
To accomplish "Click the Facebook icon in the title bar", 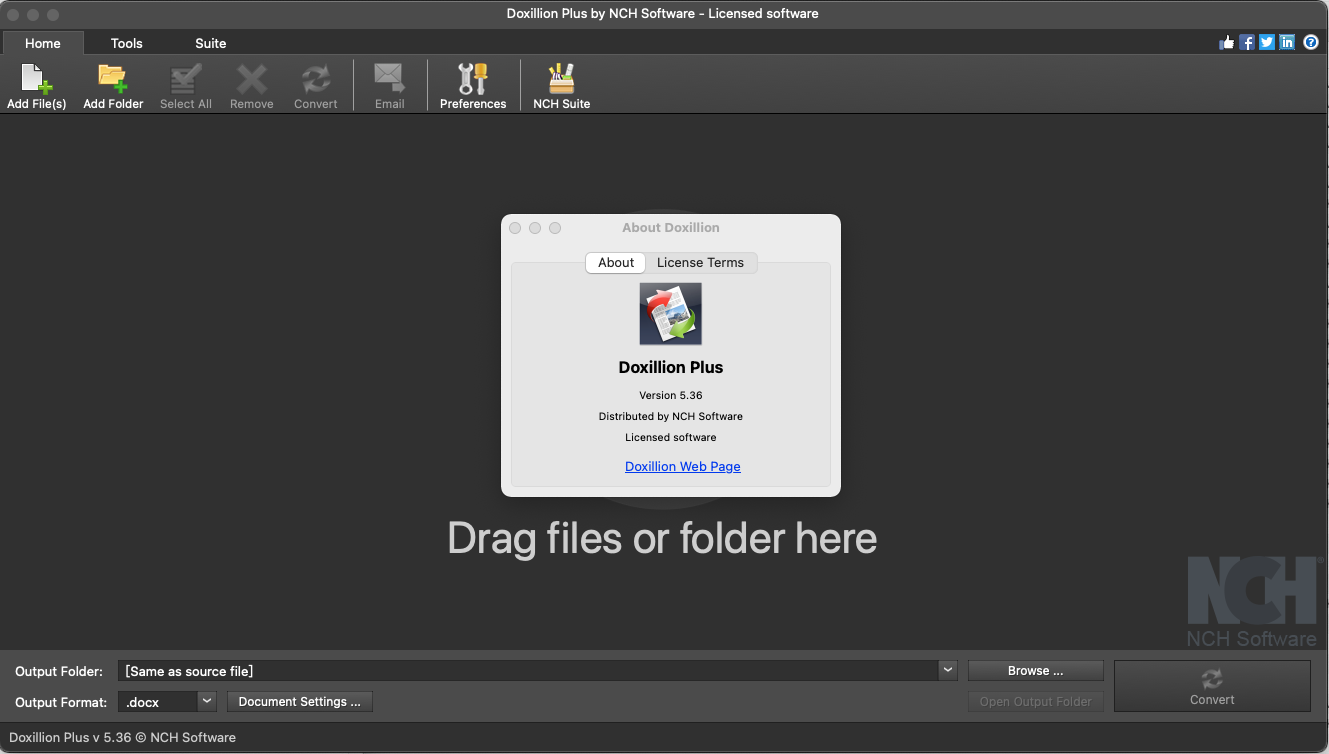I will click(1246, 42).
